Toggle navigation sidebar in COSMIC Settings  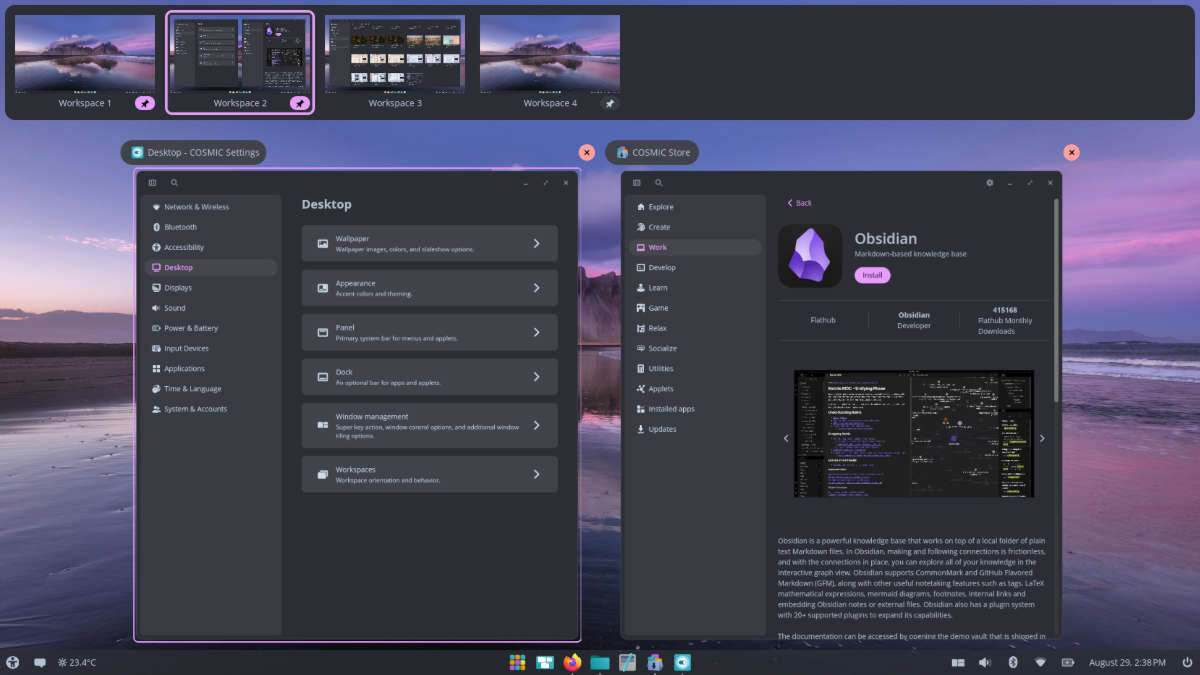(152, 183)
